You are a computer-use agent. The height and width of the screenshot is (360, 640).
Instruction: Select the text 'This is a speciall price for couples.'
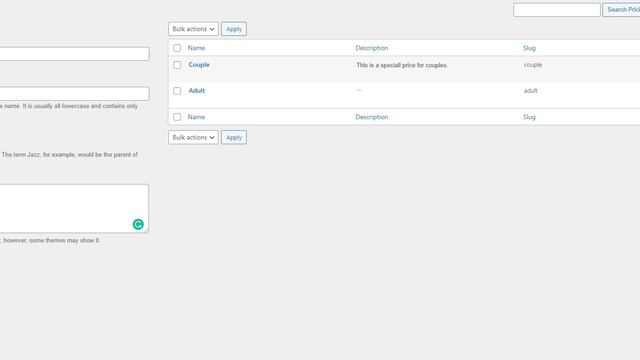point(402,65)
